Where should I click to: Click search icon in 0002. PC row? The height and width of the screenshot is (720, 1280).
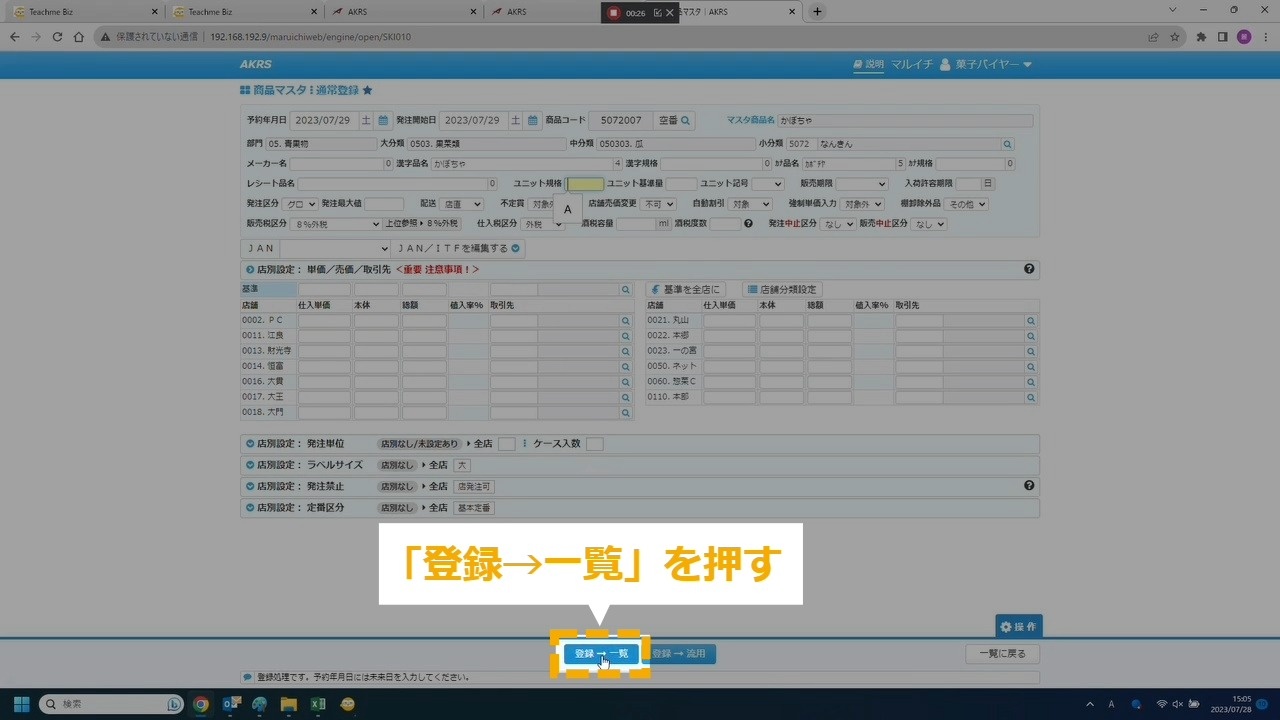[x=626, y=321]
